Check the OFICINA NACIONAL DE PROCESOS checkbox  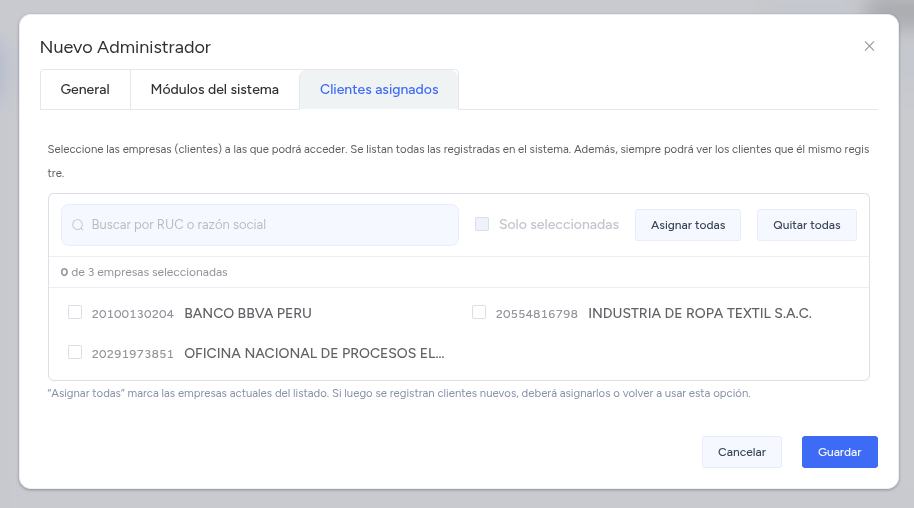tap(75, 352)
